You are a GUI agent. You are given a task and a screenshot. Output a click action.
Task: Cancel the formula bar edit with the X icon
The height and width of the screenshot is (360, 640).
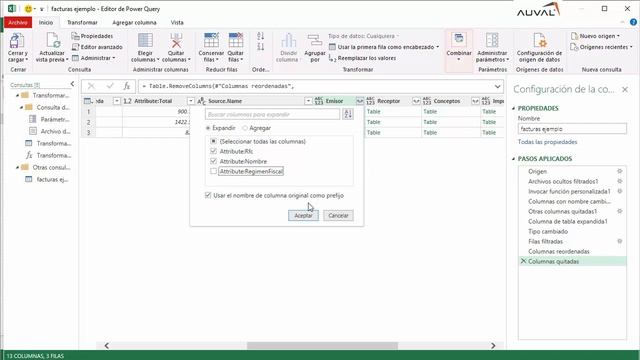pos(91,86)
